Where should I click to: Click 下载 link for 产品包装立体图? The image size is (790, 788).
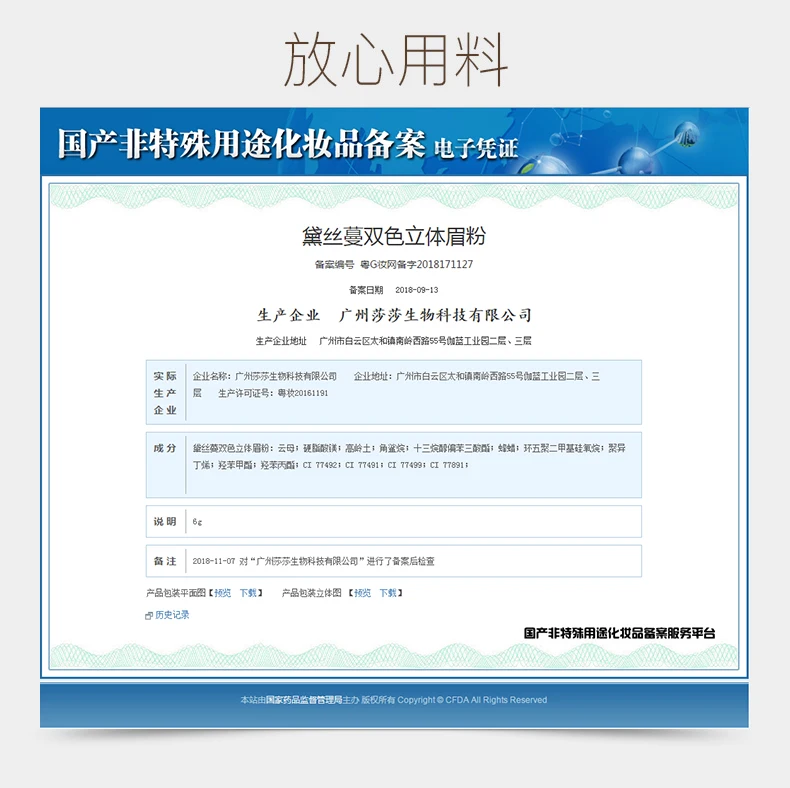(388, 593)
